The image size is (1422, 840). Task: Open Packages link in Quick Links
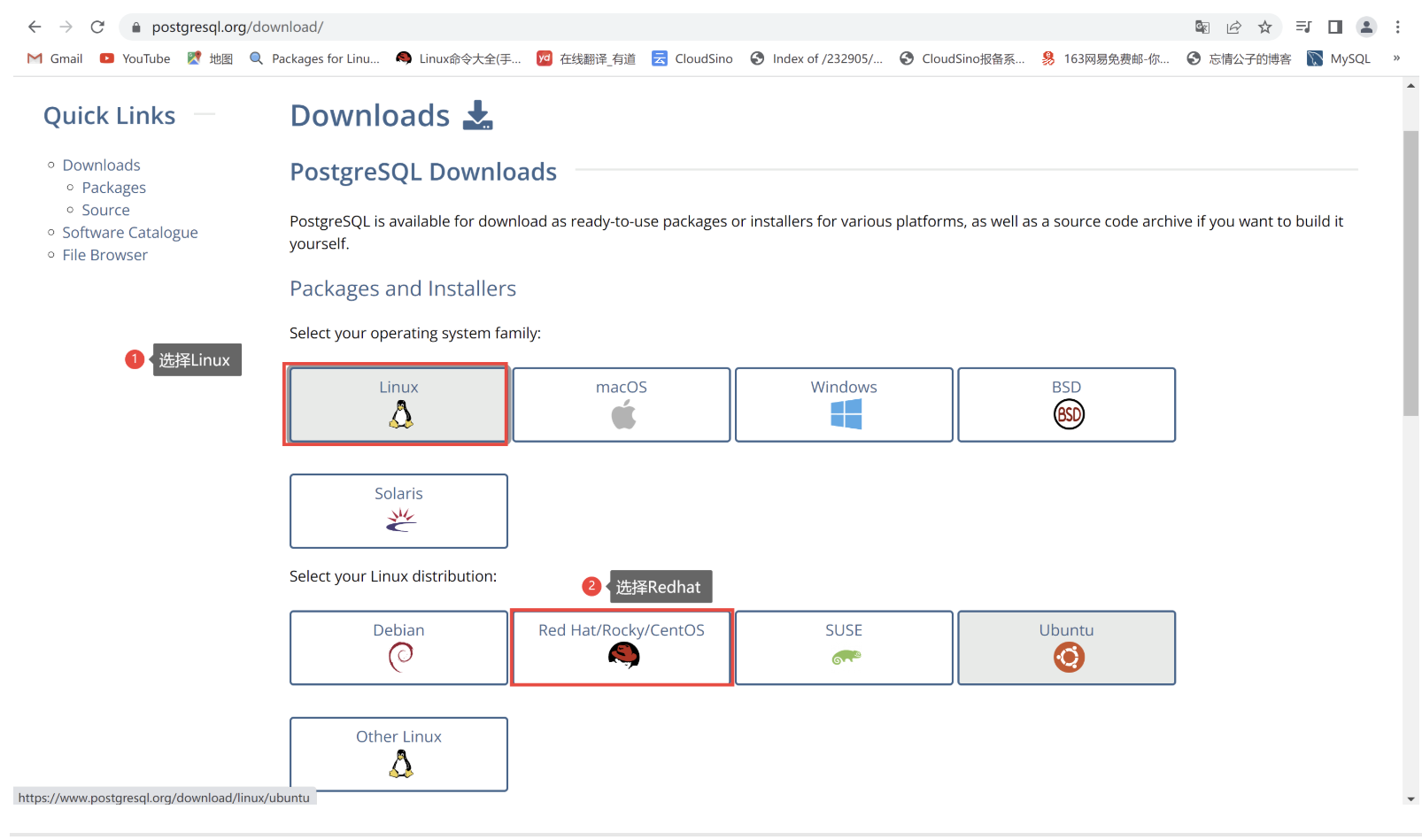coord(113,188)
